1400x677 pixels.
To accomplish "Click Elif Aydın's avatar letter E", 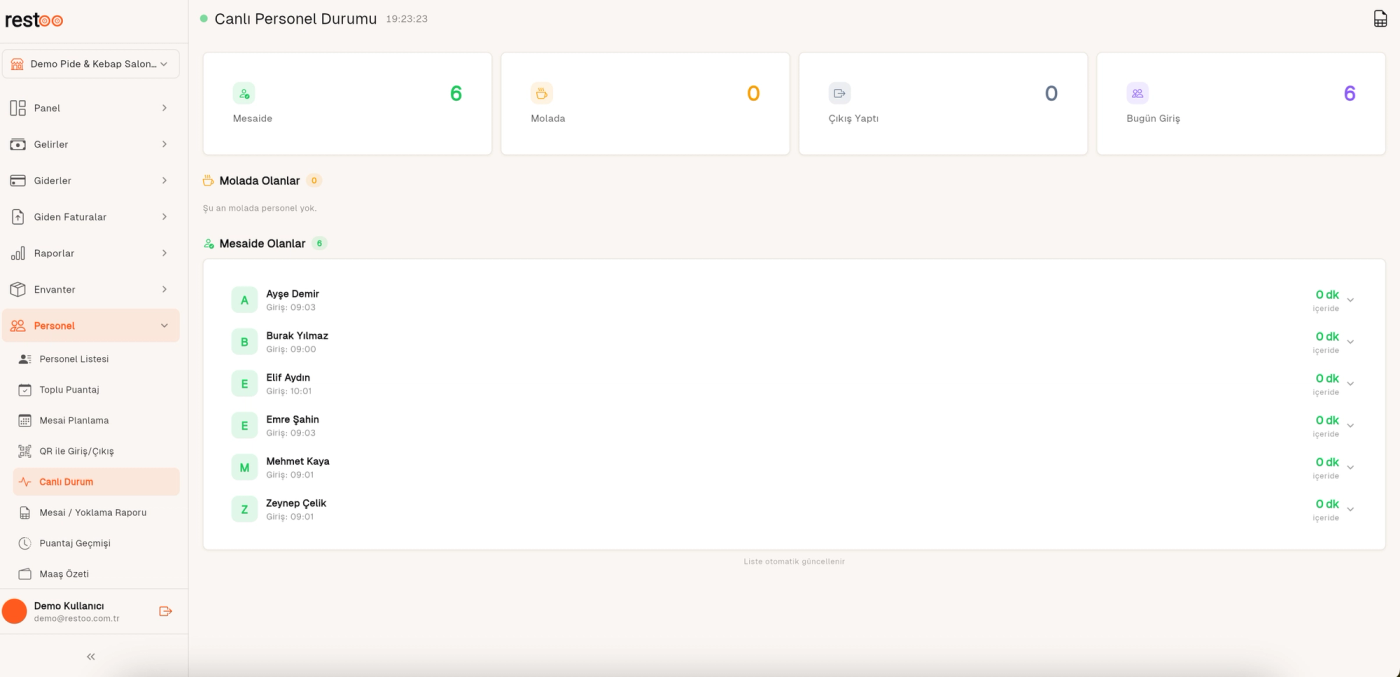I will (x=244, y=384).
